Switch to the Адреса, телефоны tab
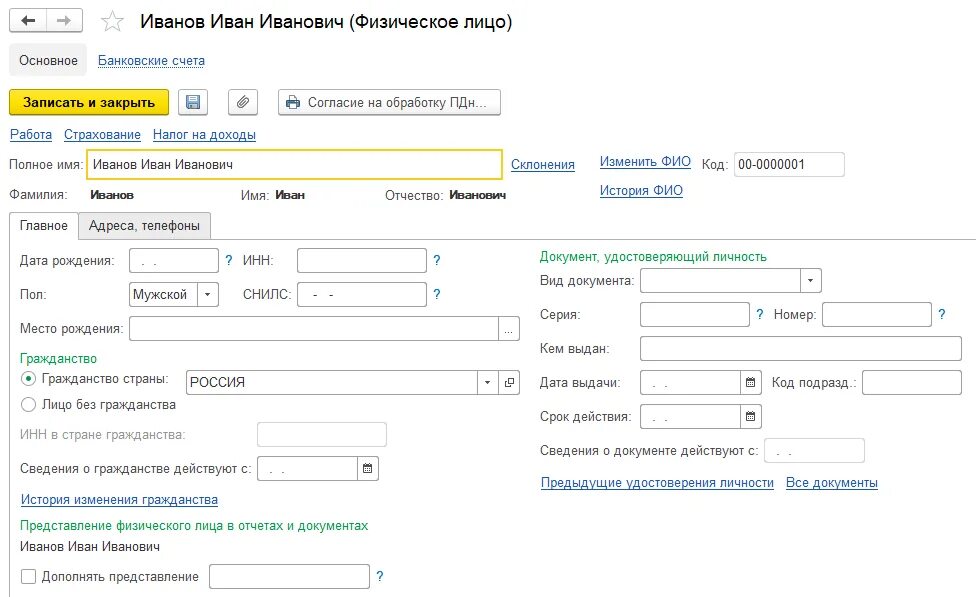The image size is (976, 597). (x=144, y=225)
